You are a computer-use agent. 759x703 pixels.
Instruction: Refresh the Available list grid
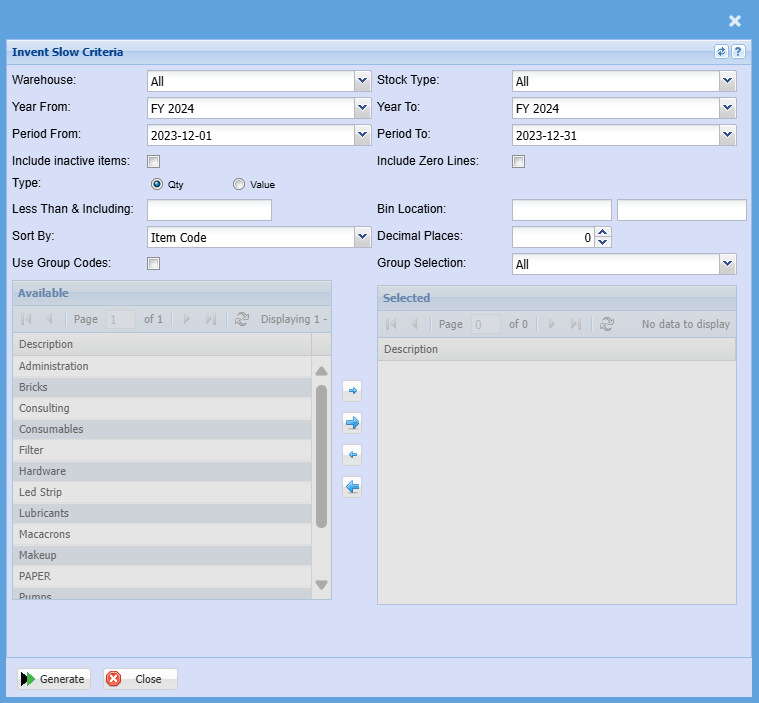[241, 320]
